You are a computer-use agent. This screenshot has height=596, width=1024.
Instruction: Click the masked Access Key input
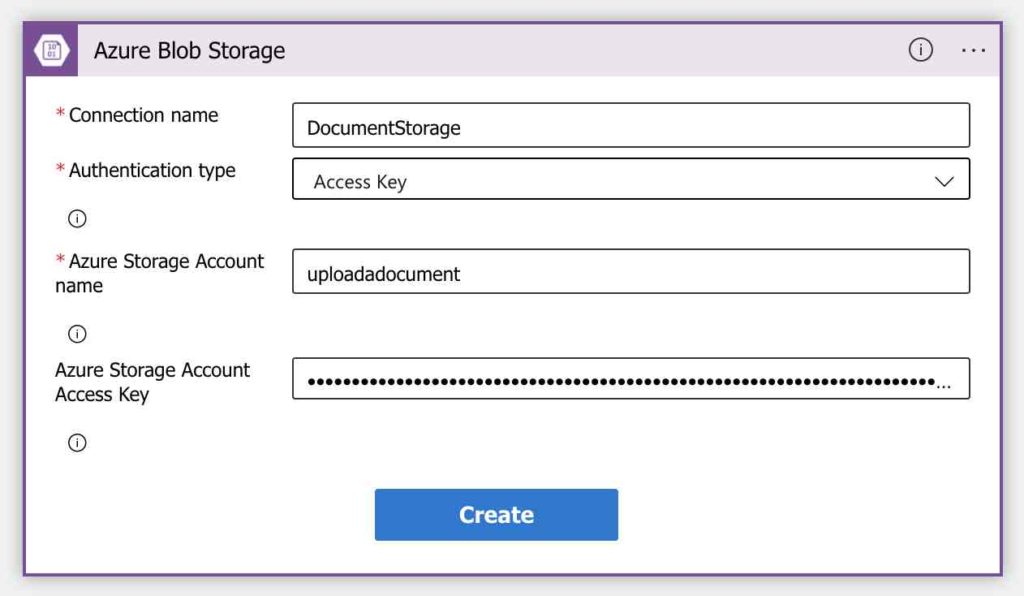630,378
